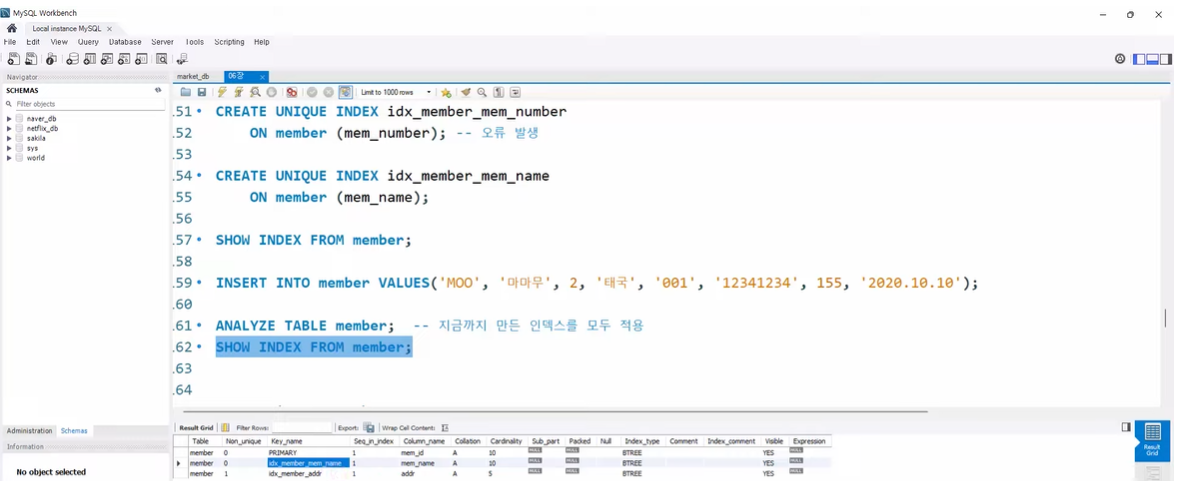Toggle left sidebar panel visibility
Screen dimensions: 1177x481
point(1139,59)
